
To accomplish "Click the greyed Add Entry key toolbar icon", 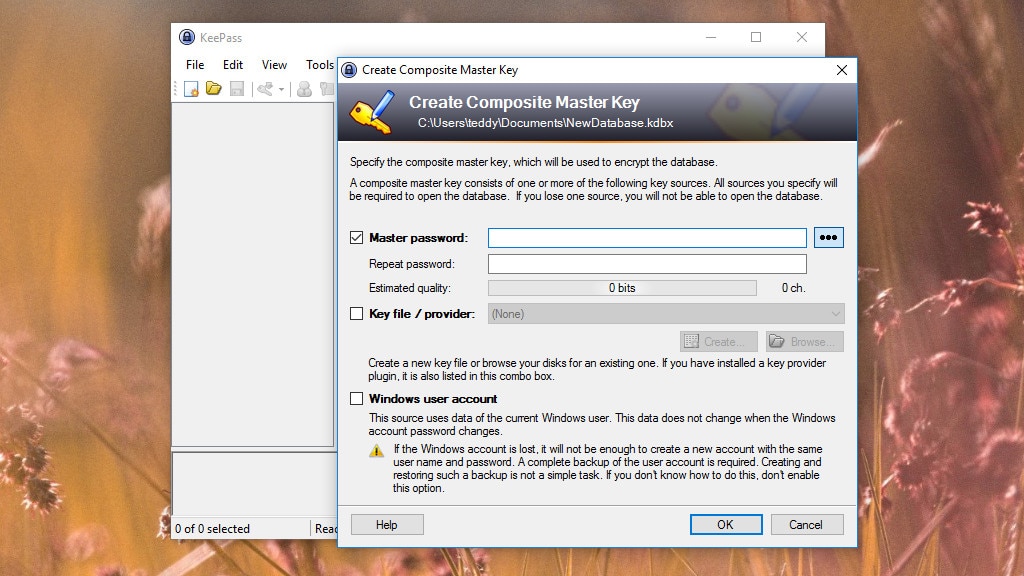I will coord(264,89).
